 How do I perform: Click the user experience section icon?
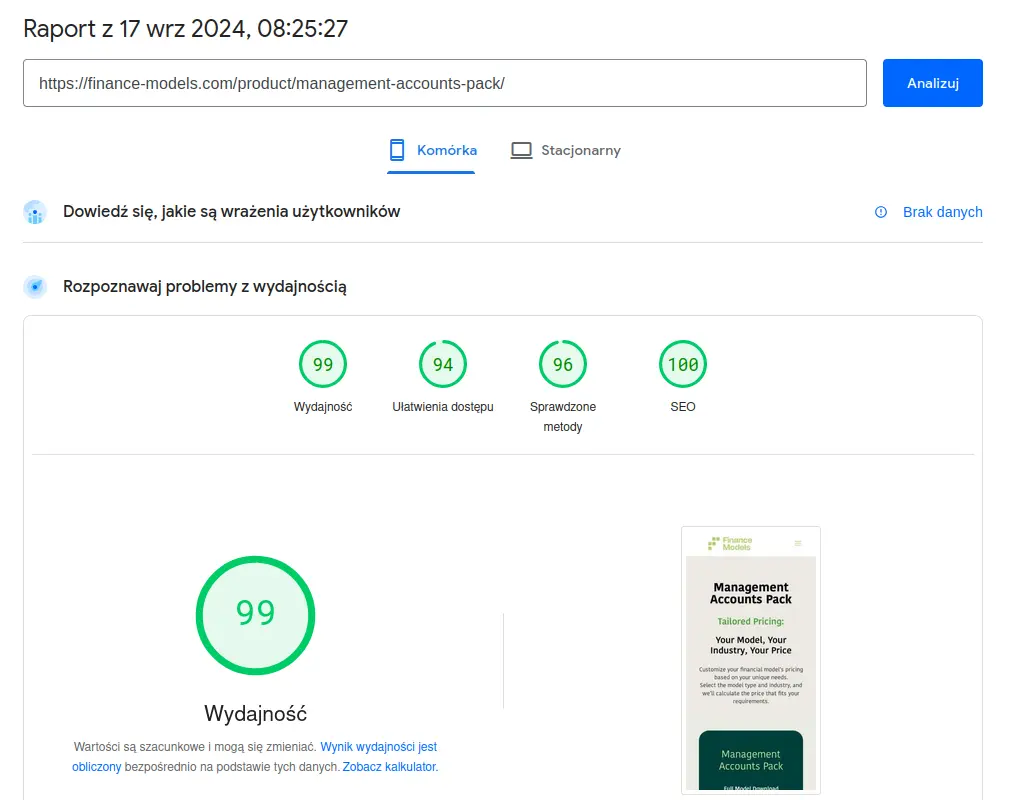tap(35, 212)
